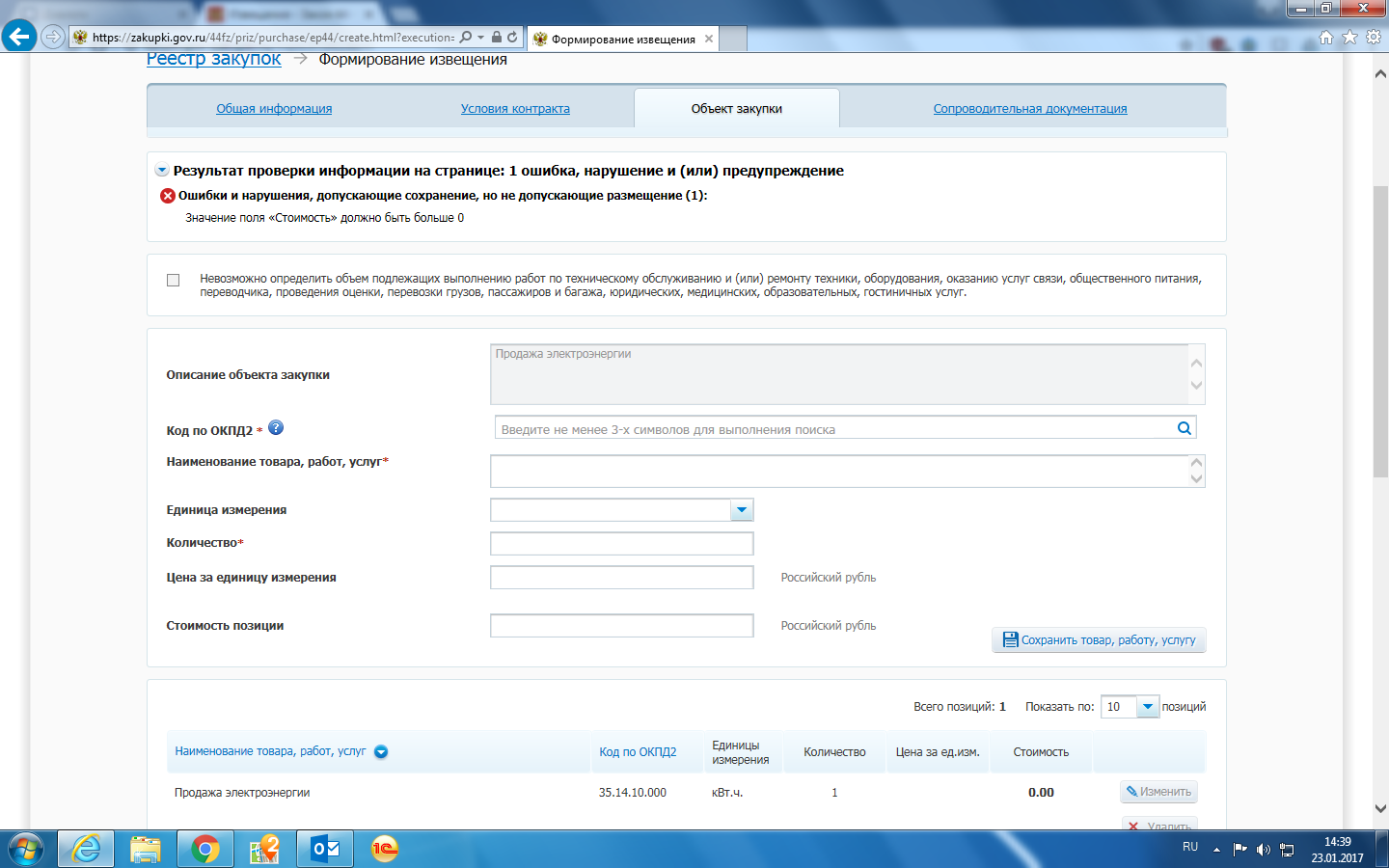Expand the 'Показать по' positions dropdown

click(x=1147, y=707)
